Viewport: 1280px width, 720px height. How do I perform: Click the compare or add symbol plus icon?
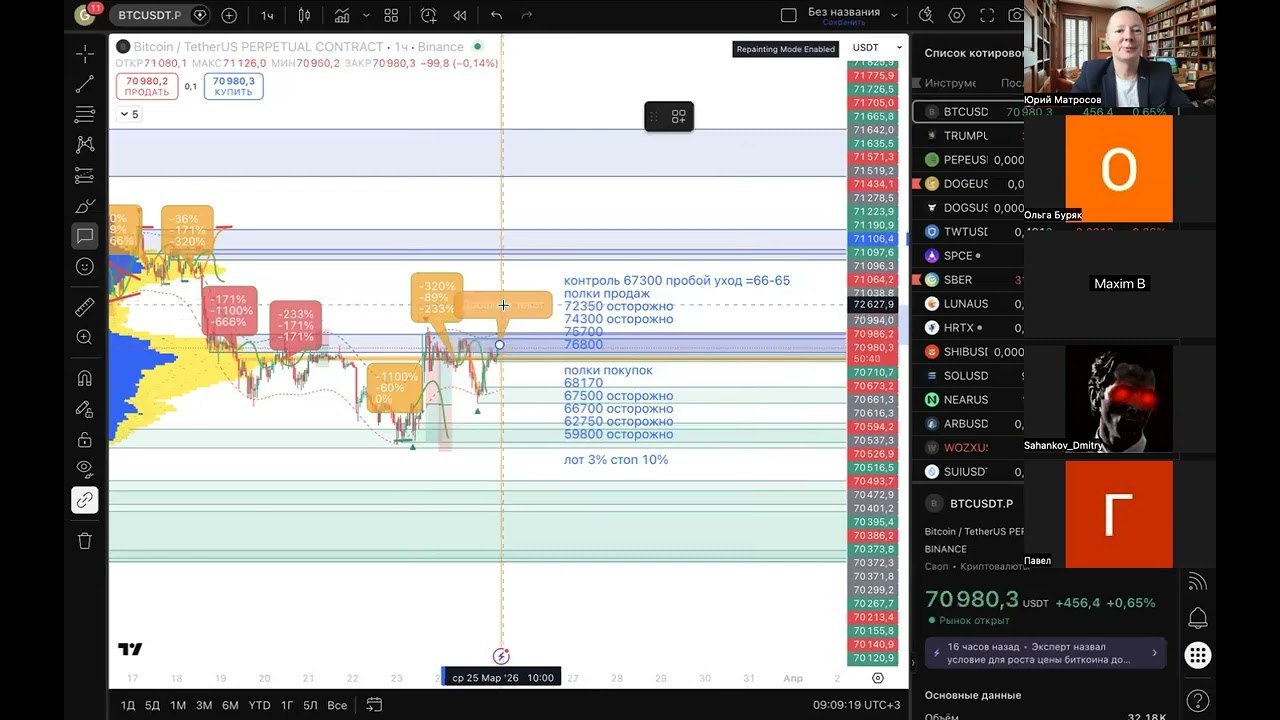[x=229, y=15]
